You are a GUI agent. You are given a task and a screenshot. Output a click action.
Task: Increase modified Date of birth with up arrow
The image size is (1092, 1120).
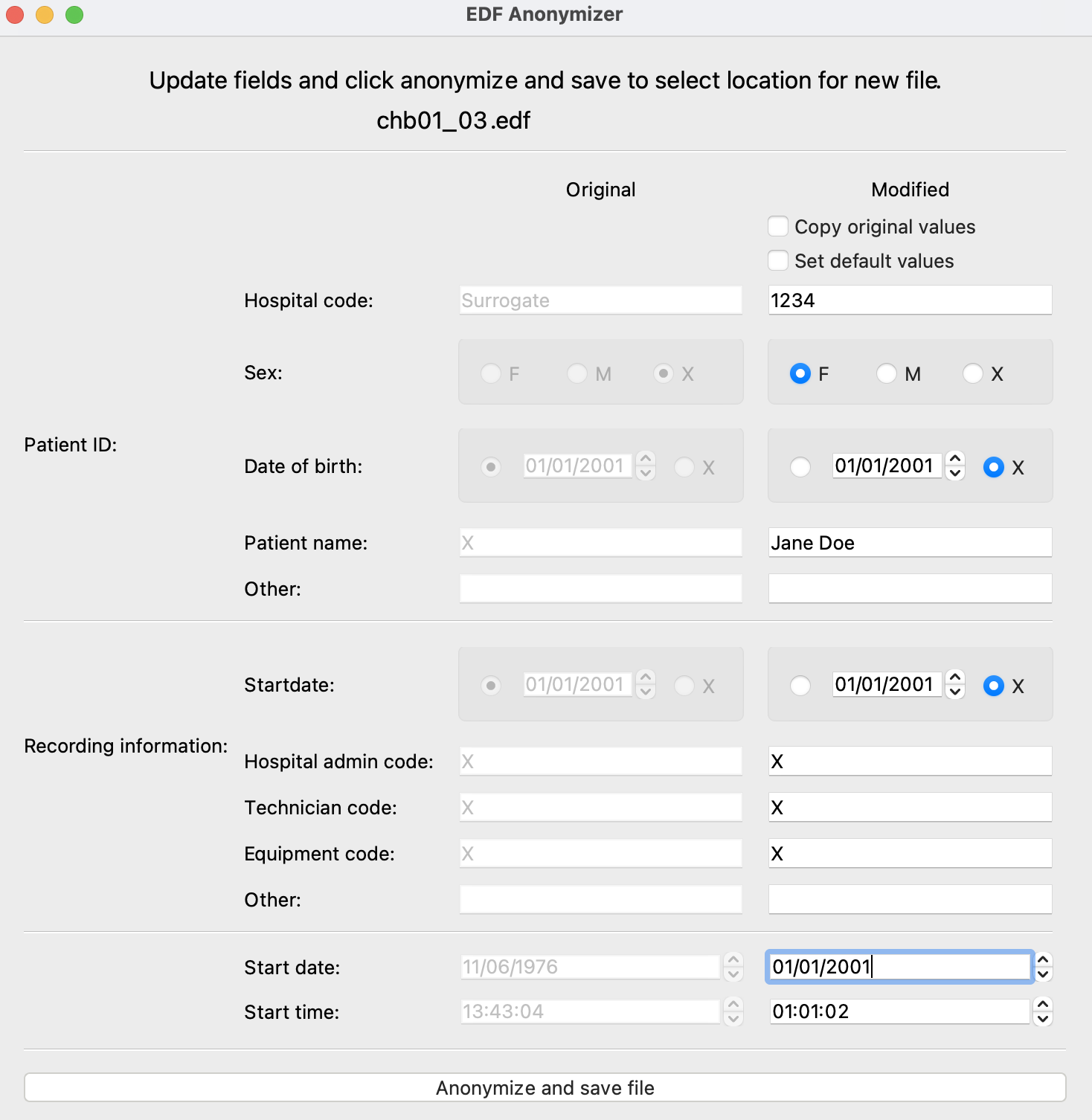tap(956, 458)
